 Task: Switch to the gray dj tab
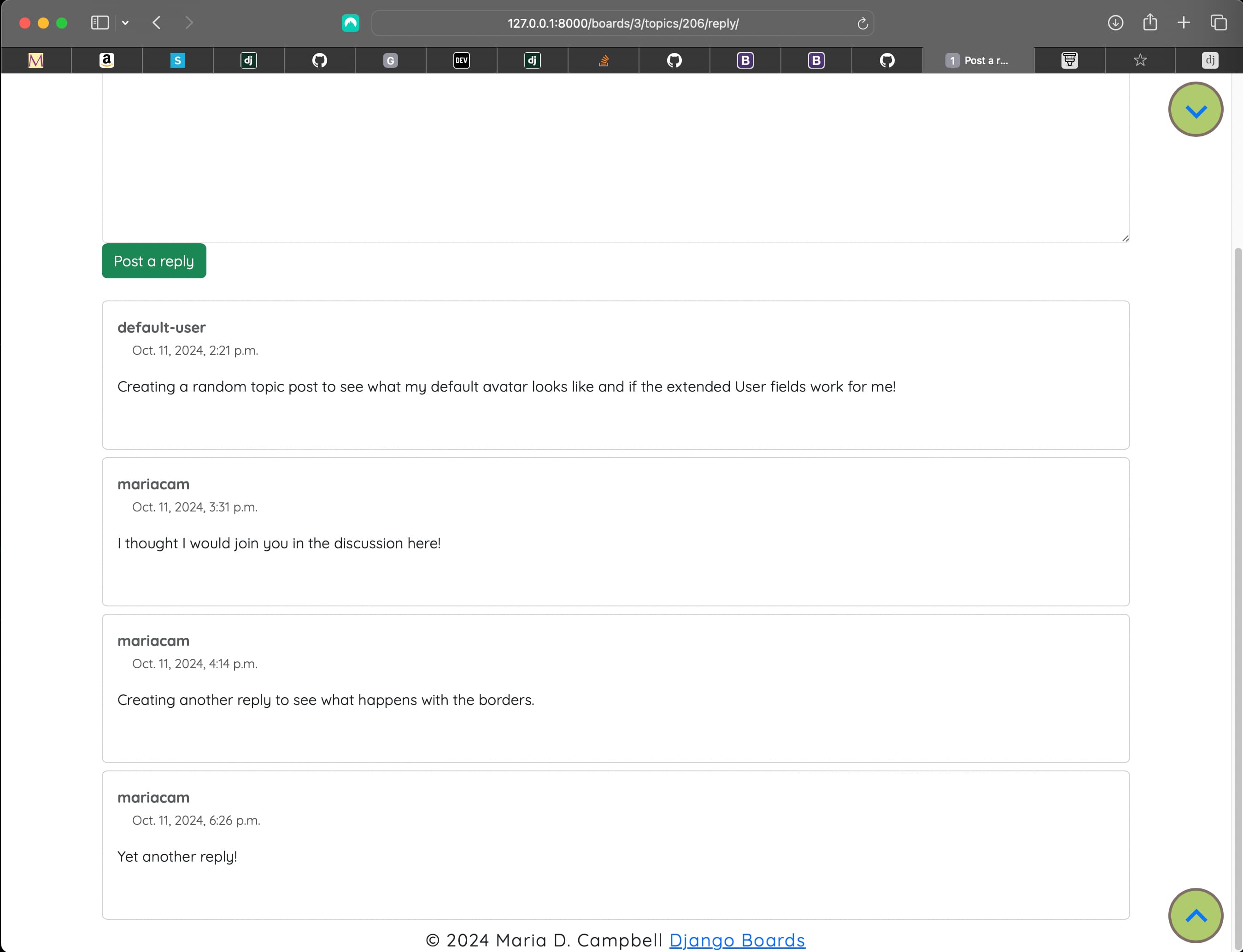pyautogui.click(x=1209, y=60)
